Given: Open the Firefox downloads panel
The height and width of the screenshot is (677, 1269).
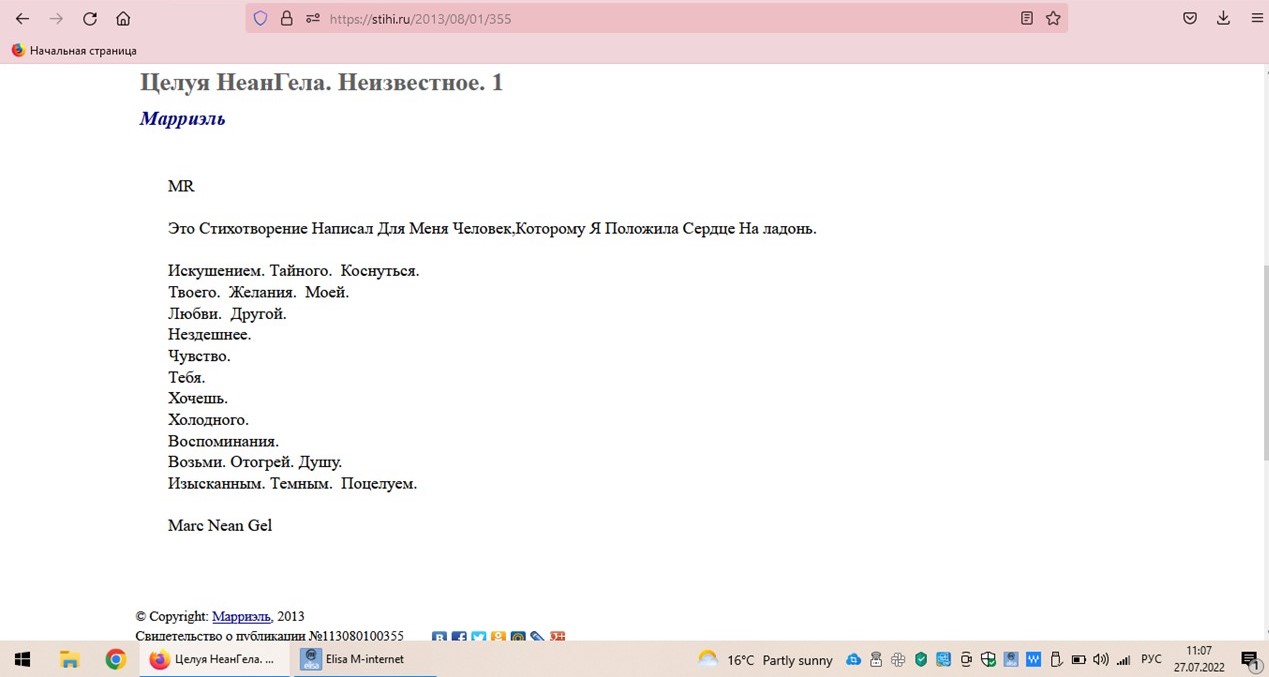Looking at the screenshot, I should pyautogui.click(x=1223, y=18).
